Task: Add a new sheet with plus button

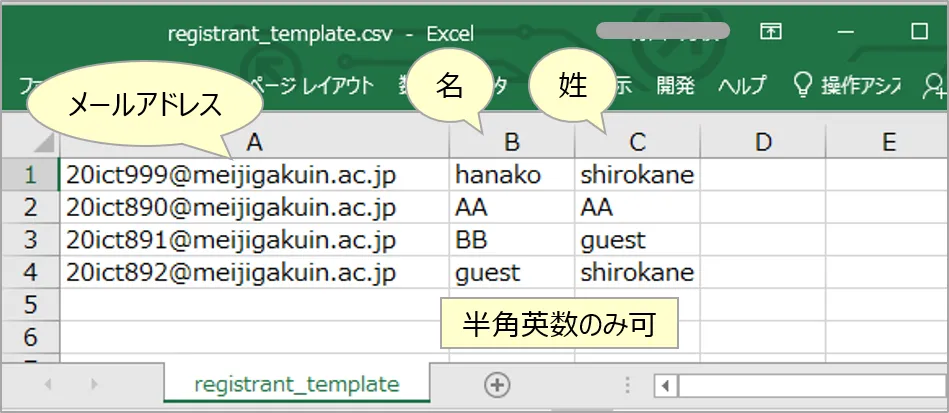Action: pos(497,384)
